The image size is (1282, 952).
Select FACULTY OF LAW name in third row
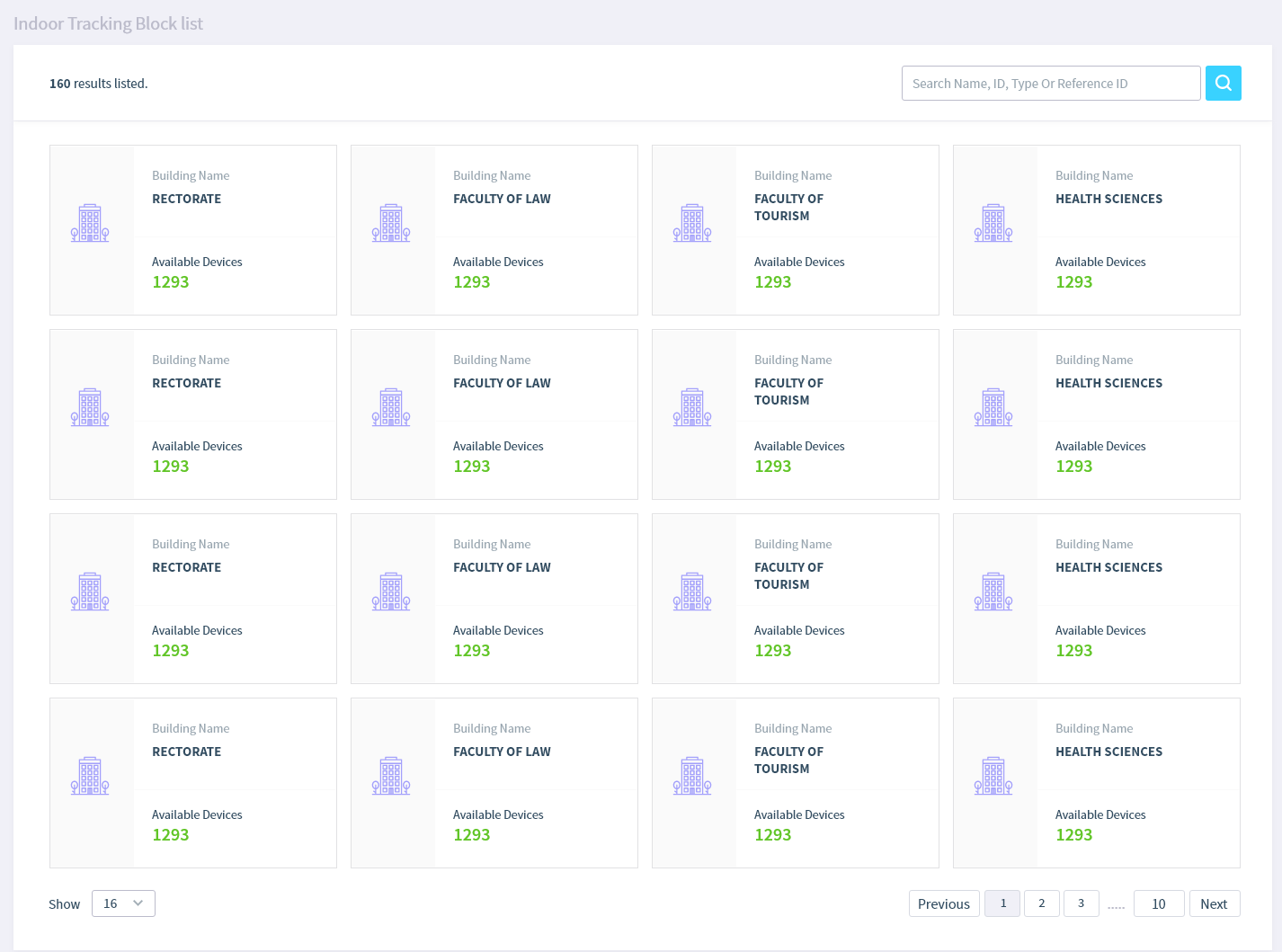tap(502, 567)
